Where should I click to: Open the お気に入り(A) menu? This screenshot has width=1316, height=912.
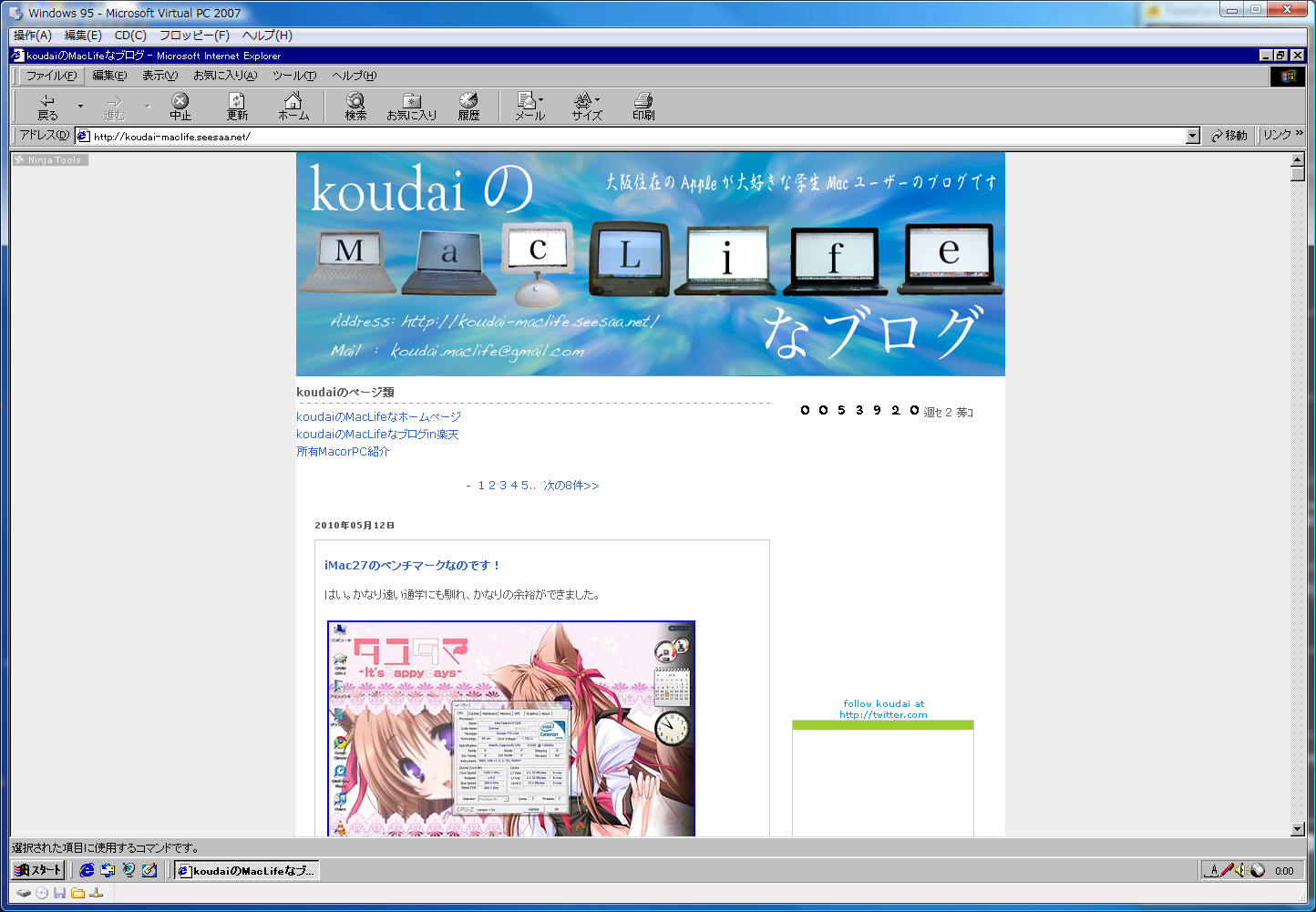(225, 76)
